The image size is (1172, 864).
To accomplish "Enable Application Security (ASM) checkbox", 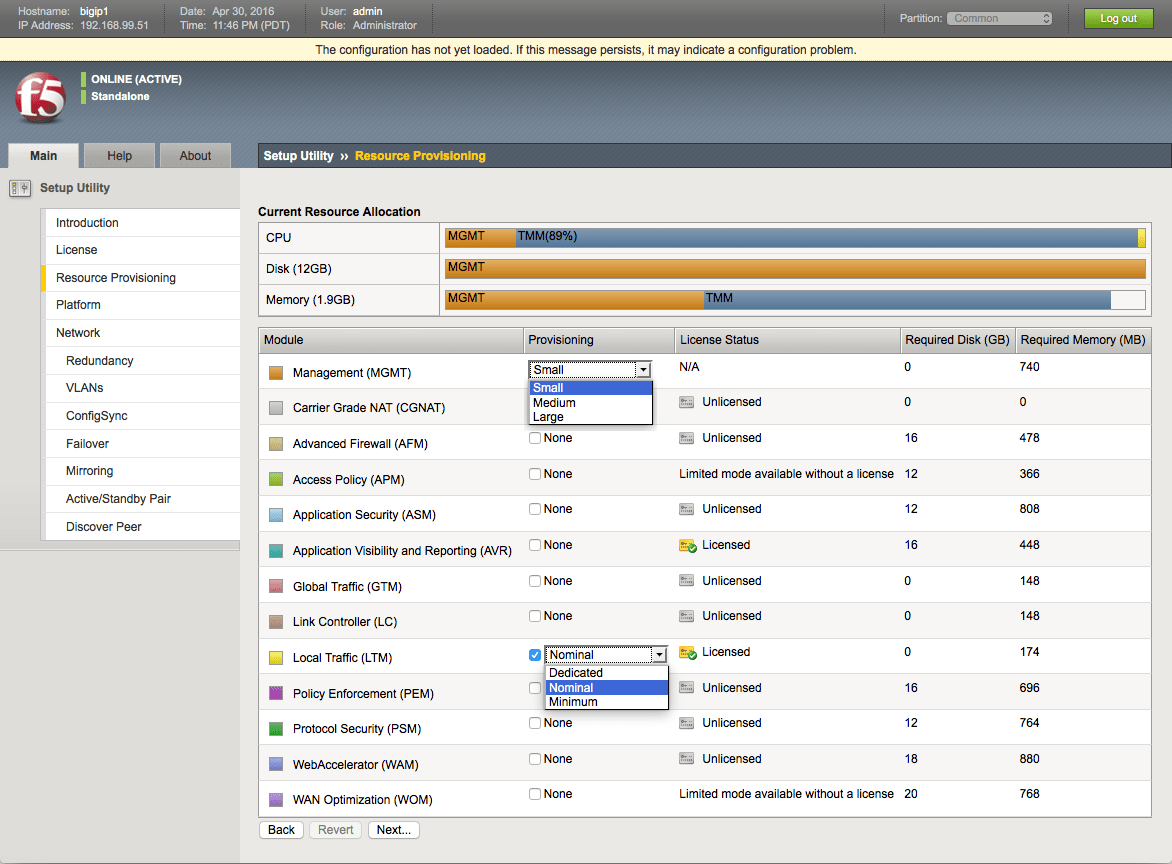I will coord(535,509).
